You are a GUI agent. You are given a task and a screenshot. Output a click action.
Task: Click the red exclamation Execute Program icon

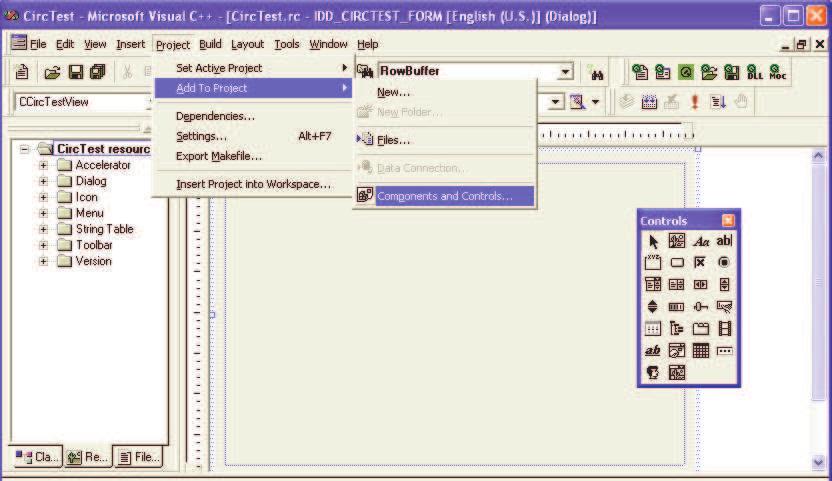[x=695, y=101]
